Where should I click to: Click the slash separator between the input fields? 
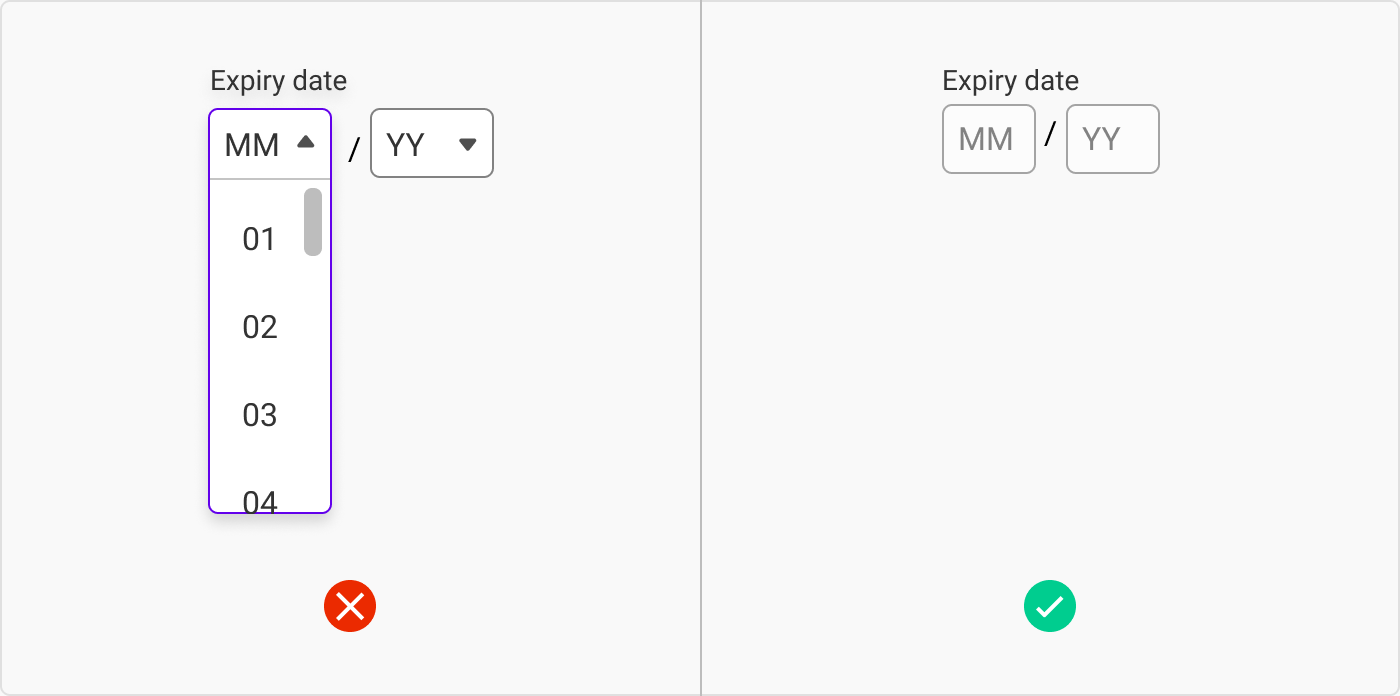coord(1051,131)
